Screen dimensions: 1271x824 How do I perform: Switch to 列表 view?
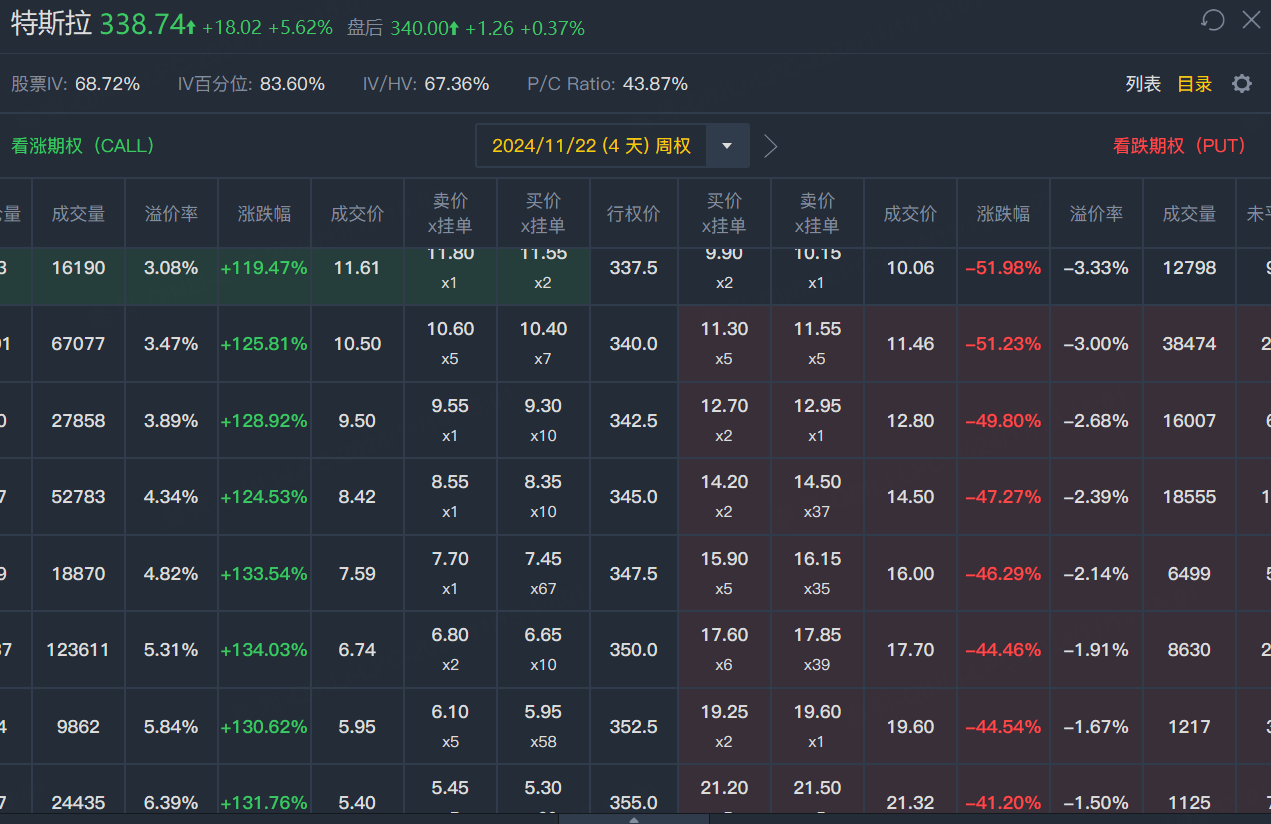pyautogui.click(x=1143, y=84)
